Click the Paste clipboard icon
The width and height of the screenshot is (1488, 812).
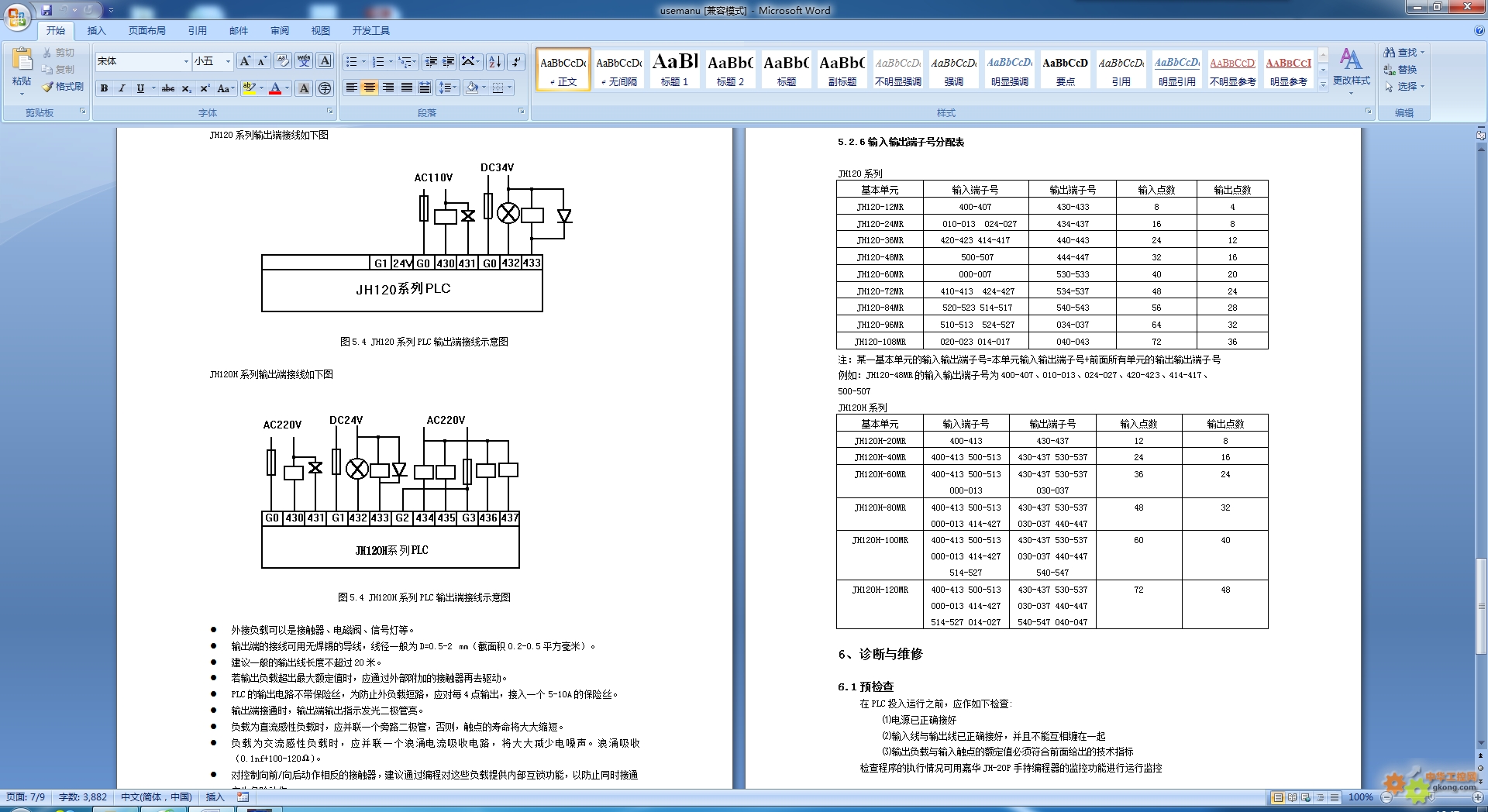point(22,59)
